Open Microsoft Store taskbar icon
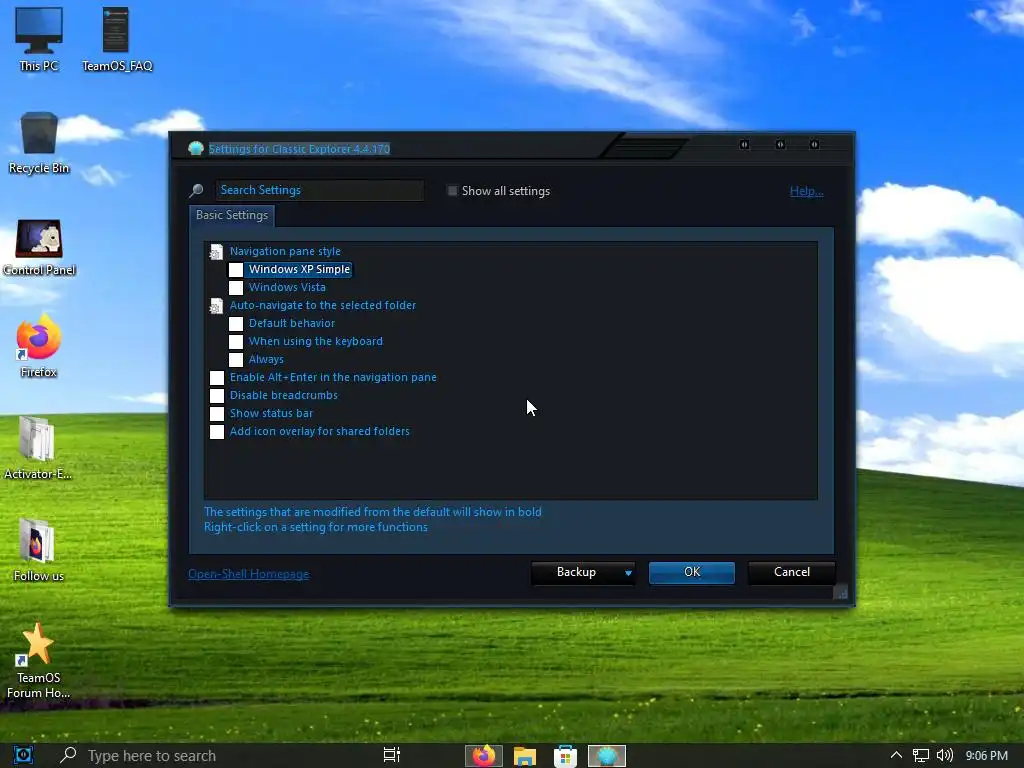1024x768 pixels. 565,756
